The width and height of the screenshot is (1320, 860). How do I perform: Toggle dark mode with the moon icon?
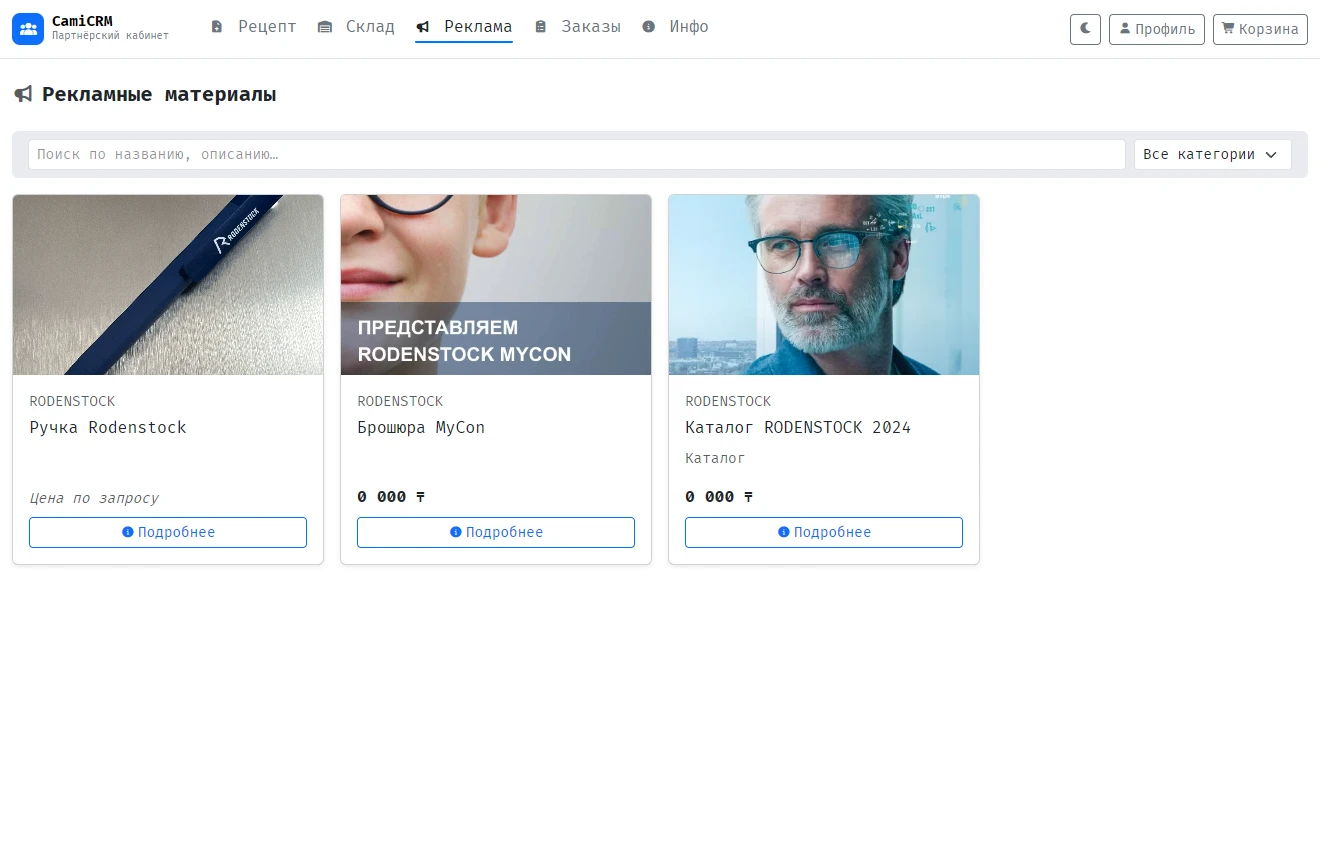coord(1085,29)
